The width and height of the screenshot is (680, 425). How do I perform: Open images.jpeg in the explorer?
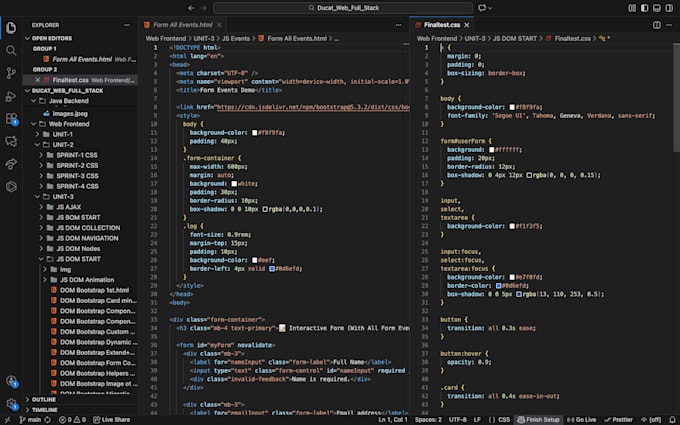(70, 114)
